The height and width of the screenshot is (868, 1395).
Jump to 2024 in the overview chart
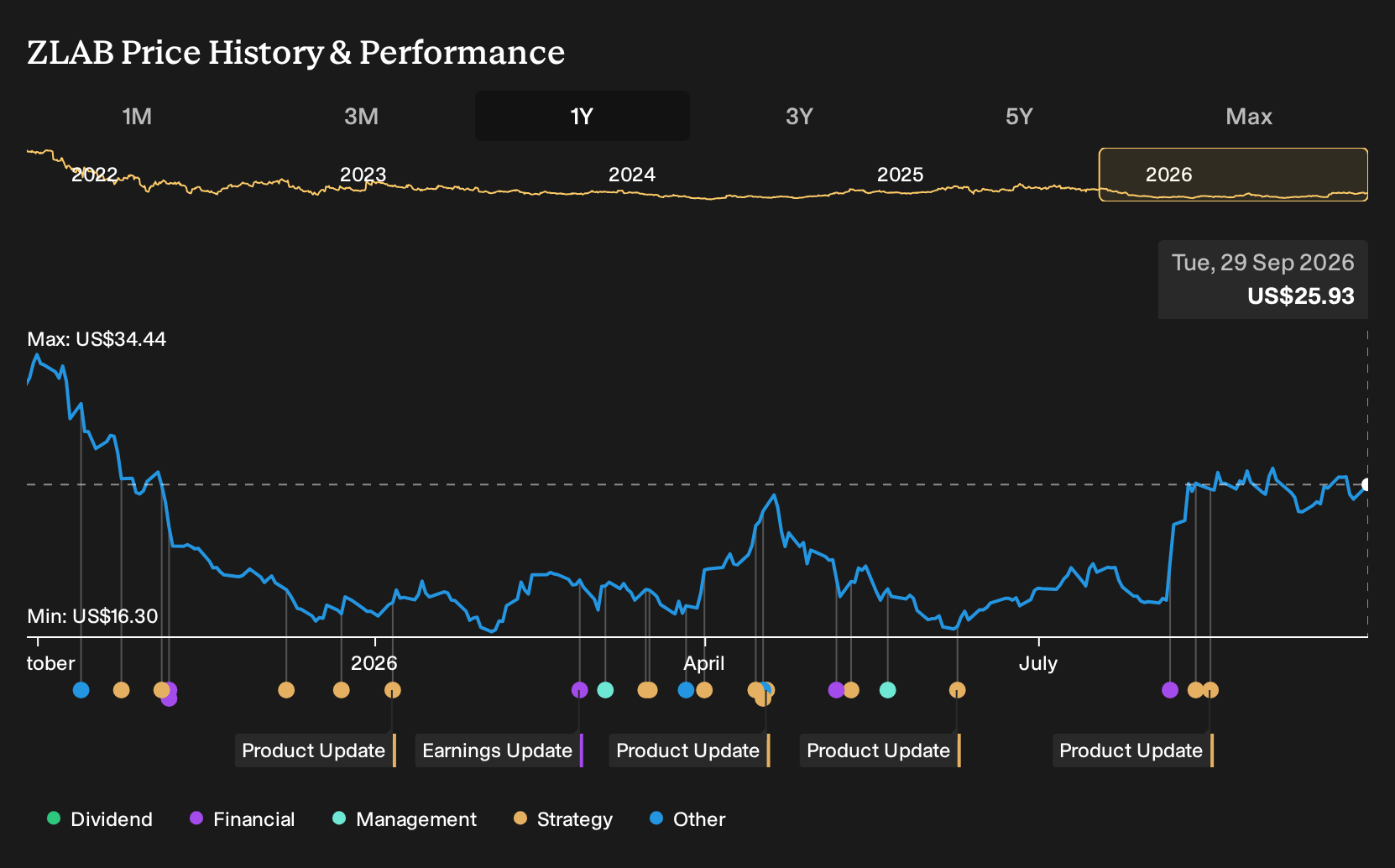[631, 175]
